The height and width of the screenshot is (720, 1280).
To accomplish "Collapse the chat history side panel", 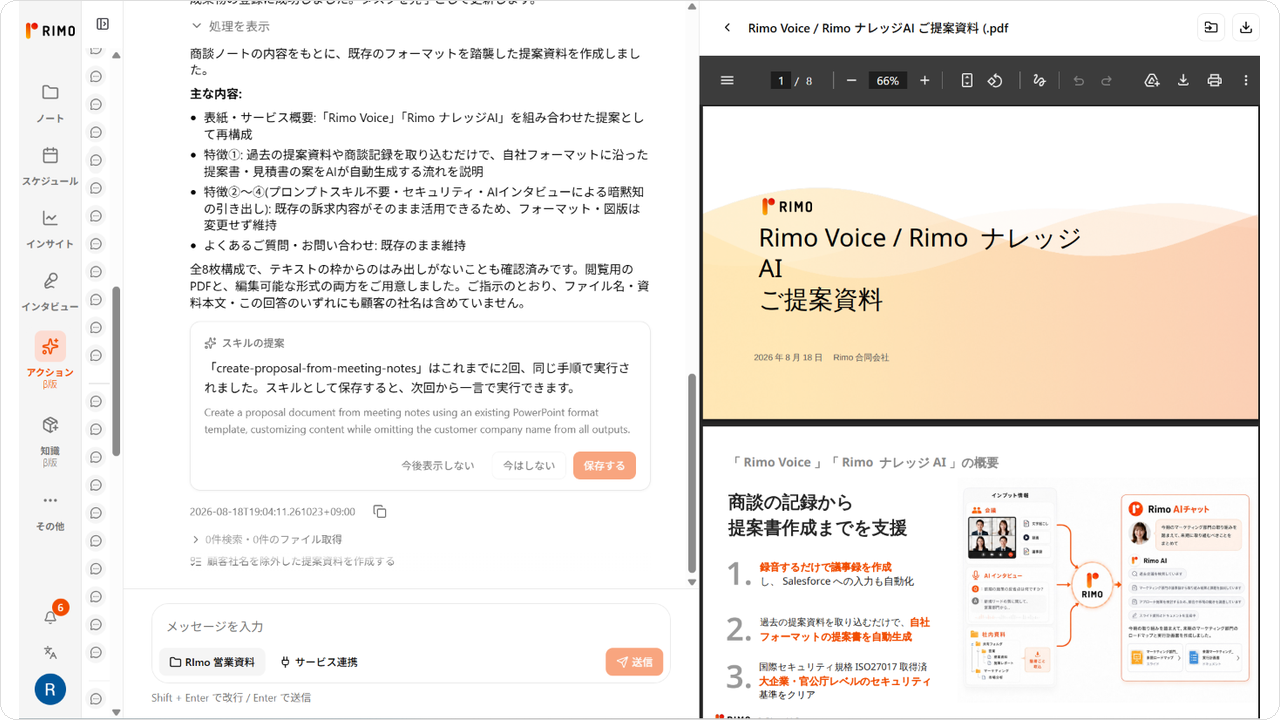I will click(x=103, y=24).
